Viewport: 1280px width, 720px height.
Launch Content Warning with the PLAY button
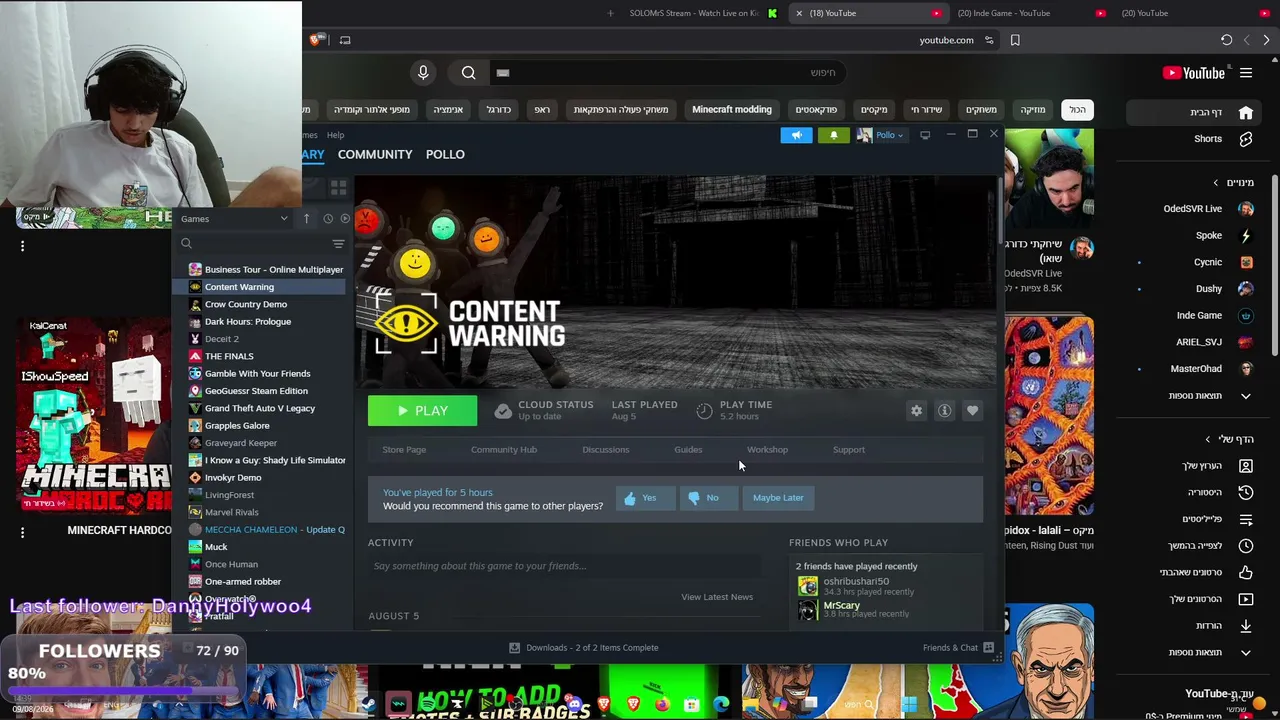(x=422, y=411)
